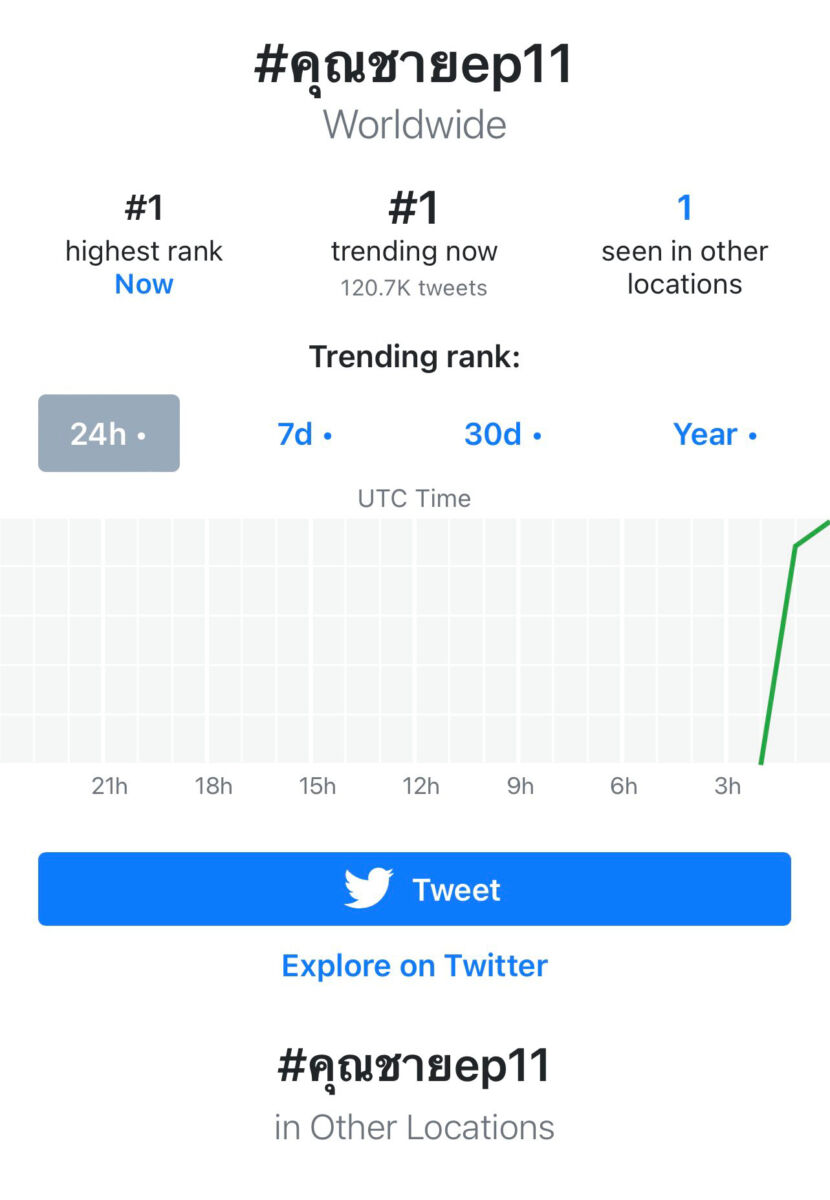Switch to the 7d tab
Screen dimensions: 830x1200
click(x=304, y=434)
